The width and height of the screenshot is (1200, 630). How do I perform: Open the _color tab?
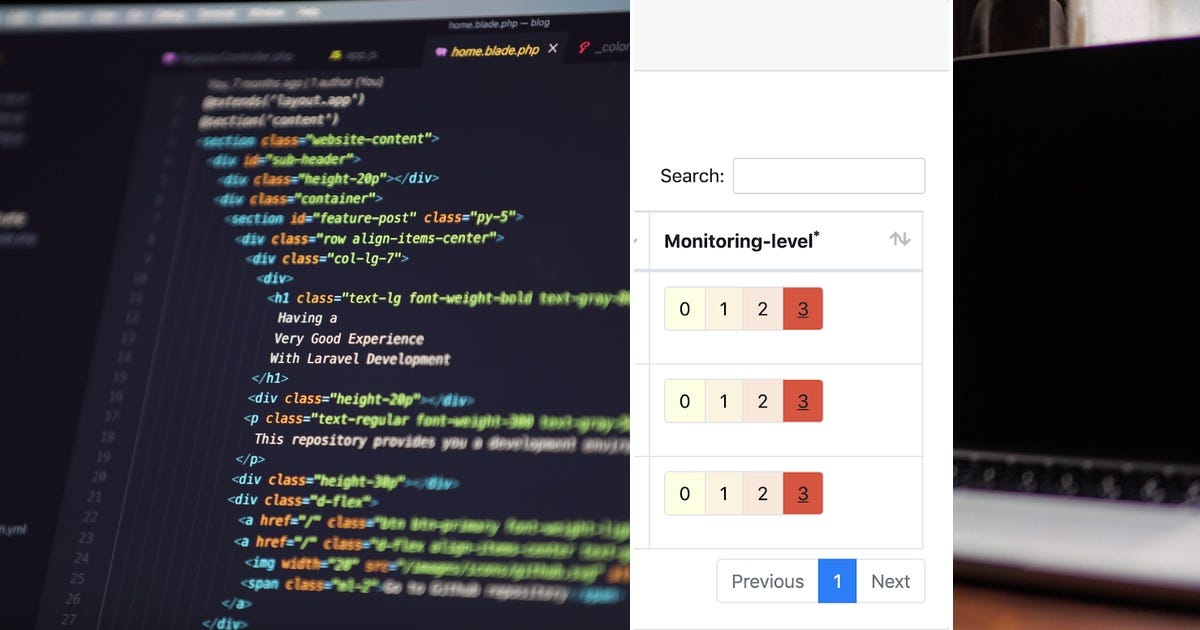click(x=605, y=48)
